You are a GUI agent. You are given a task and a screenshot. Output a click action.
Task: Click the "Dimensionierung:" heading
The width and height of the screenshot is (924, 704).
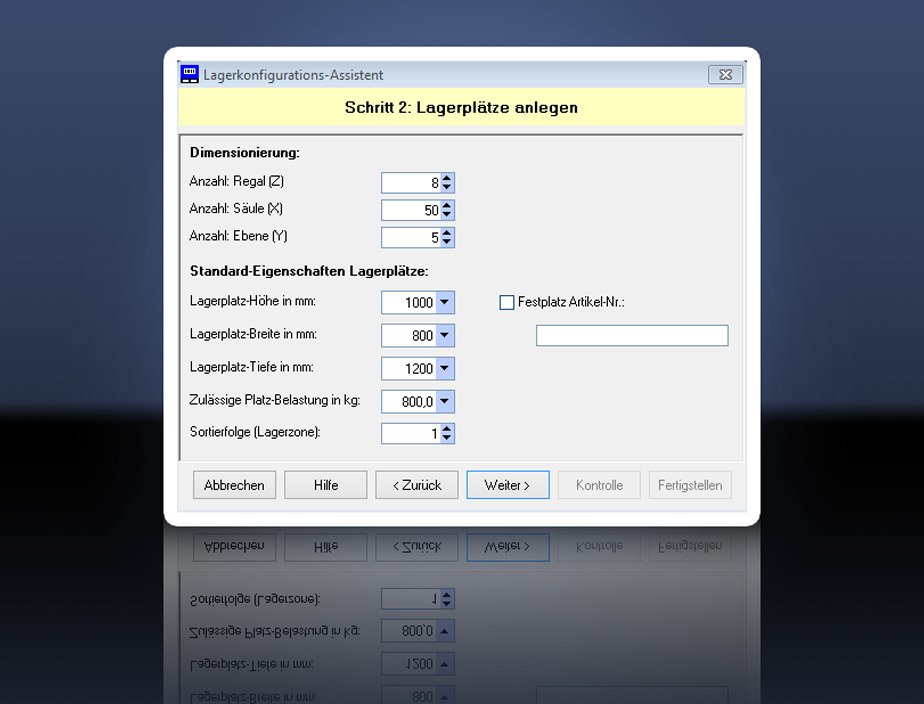pyautogui.click(x=245, y=153)
